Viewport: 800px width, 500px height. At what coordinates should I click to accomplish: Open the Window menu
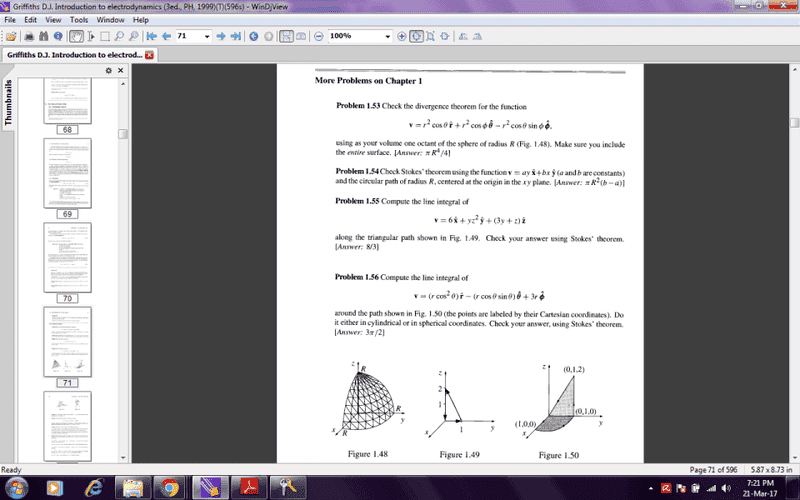110,20
